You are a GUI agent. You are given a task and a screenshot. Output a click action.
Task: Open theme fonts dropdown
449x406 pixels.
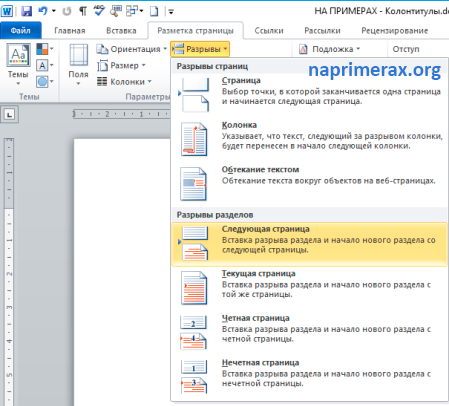click(x=45, y=65)
